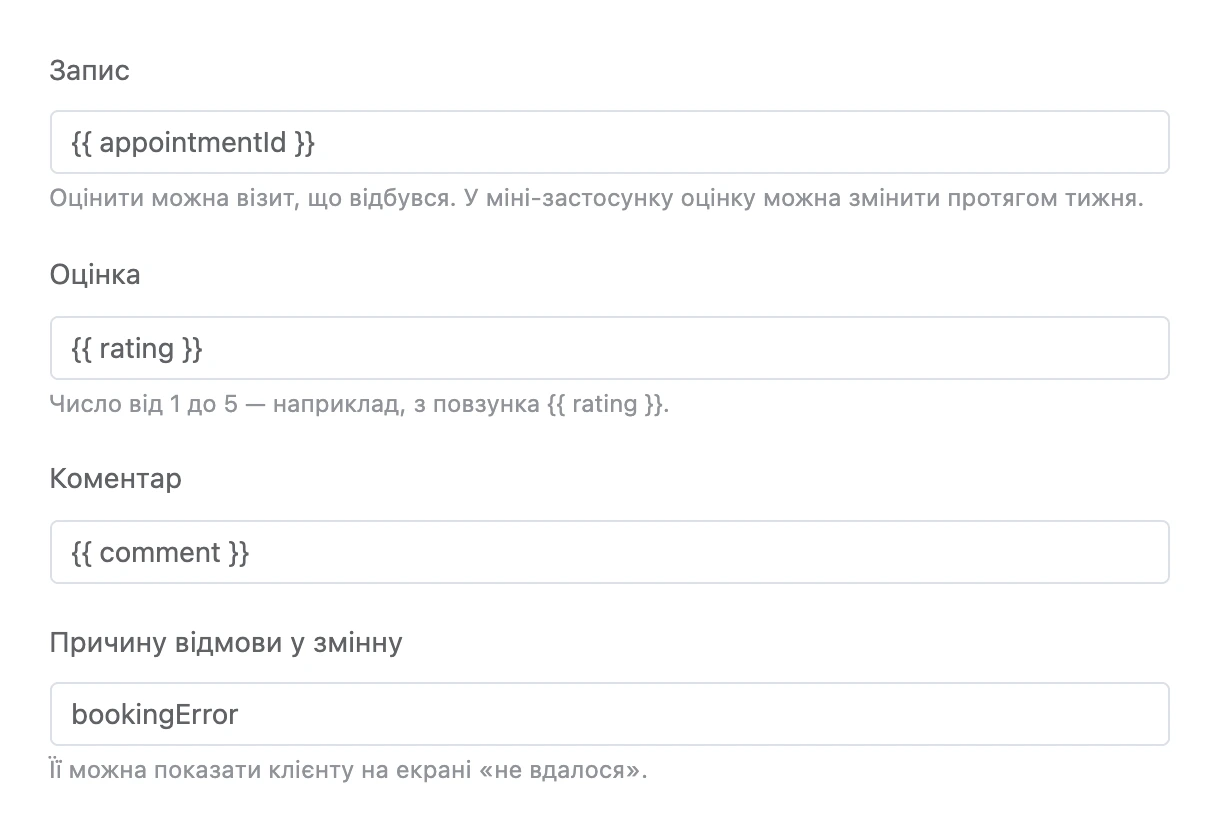Viewport: 1216px width, 836px height.
Task: Click the "Оцінка" field label
Action: [95, 275]
